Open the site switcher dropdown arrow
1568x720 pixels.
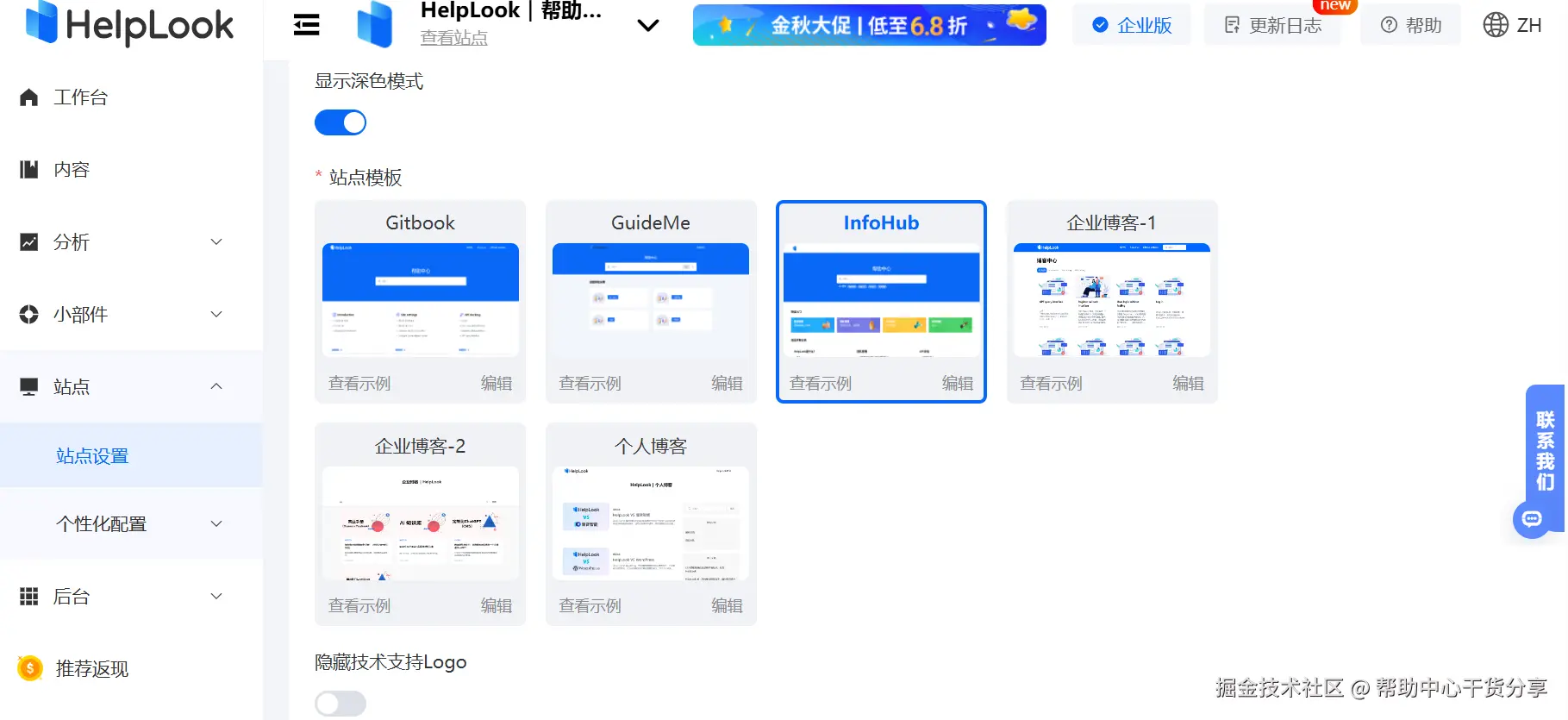coord(647,26)
